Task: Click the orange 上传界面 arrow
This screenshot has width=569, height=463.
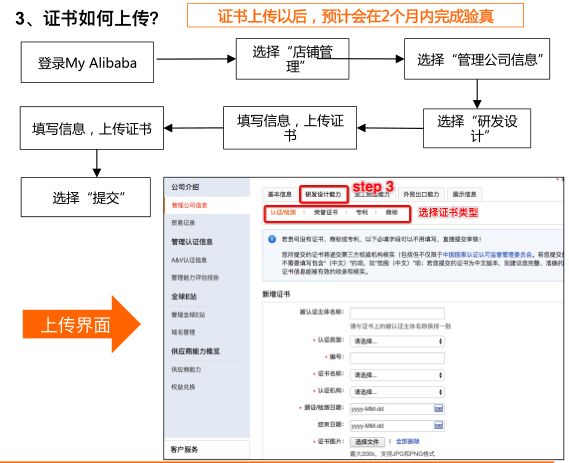Action: (x=81, y=324)
